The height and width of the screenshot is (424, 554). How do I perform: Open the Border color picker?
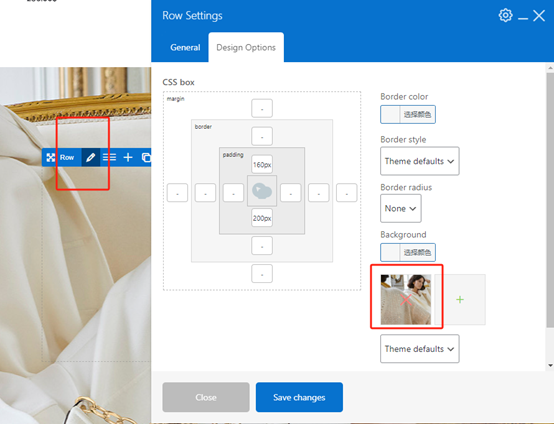coord(408,114)
